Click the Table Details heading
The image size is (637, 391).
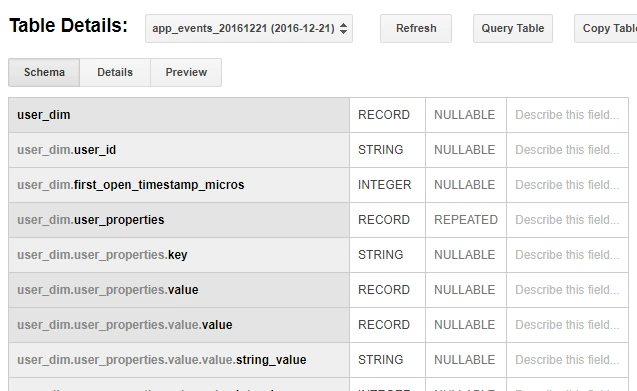click(68, 26)
